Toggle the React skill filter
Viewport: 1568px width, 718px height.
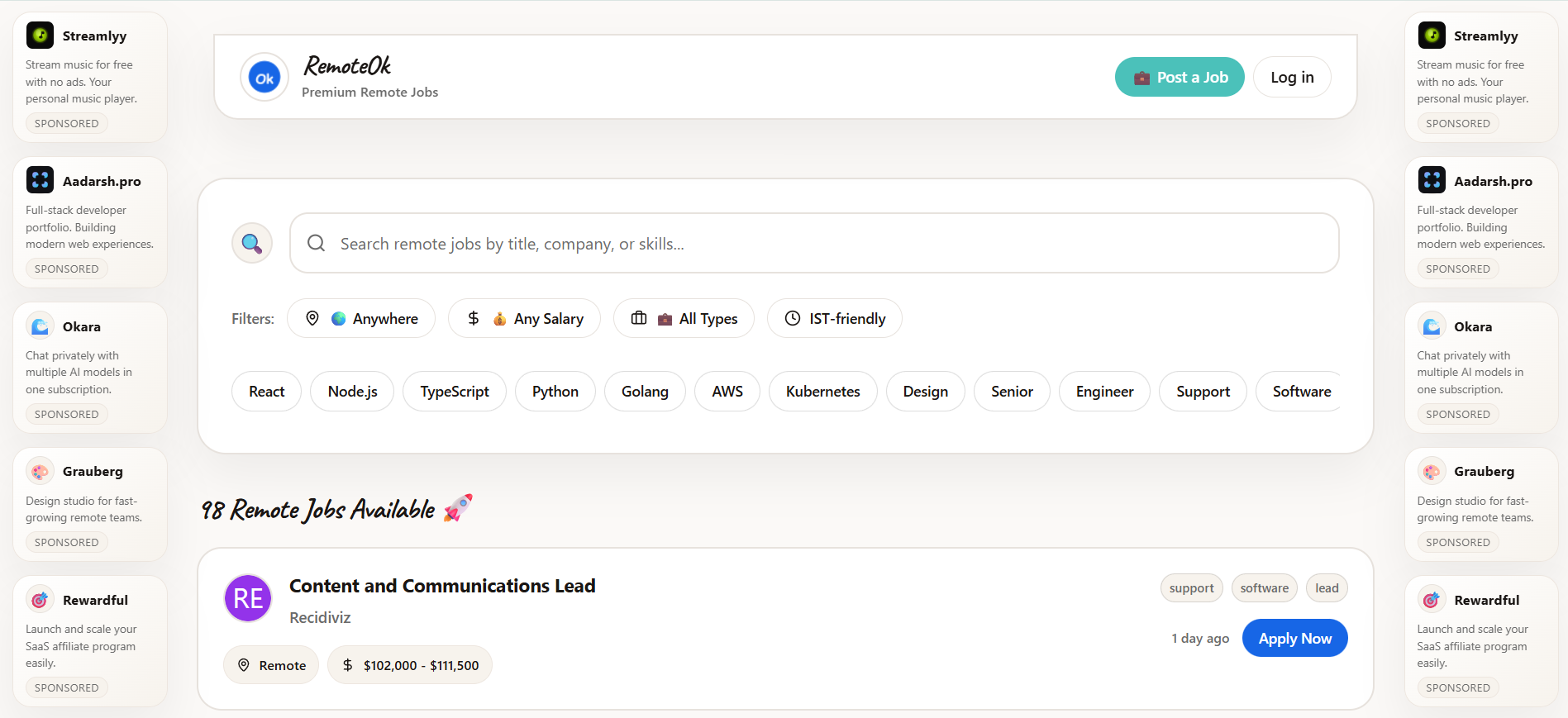[266, 391]
